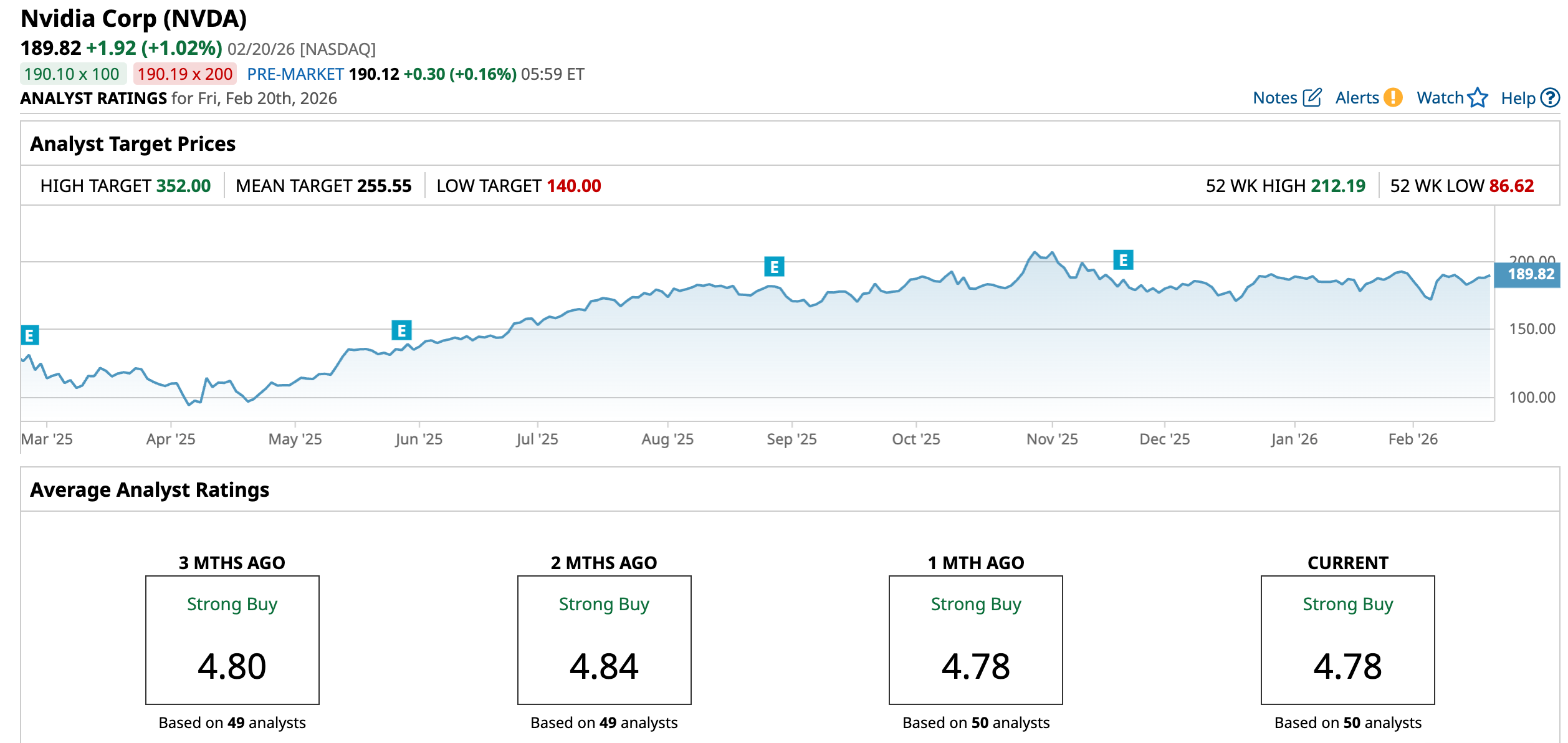This screenshot has height=743, width=1568.
Task: Open the Help link
Action: pos(1518,98)
